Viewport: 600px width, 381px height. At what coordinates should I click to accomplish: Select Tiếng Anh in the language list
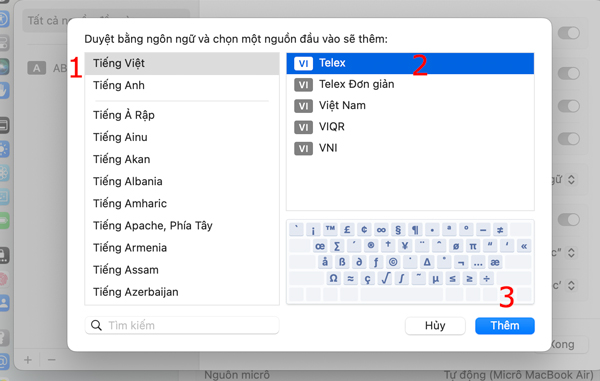pos(182,85)
